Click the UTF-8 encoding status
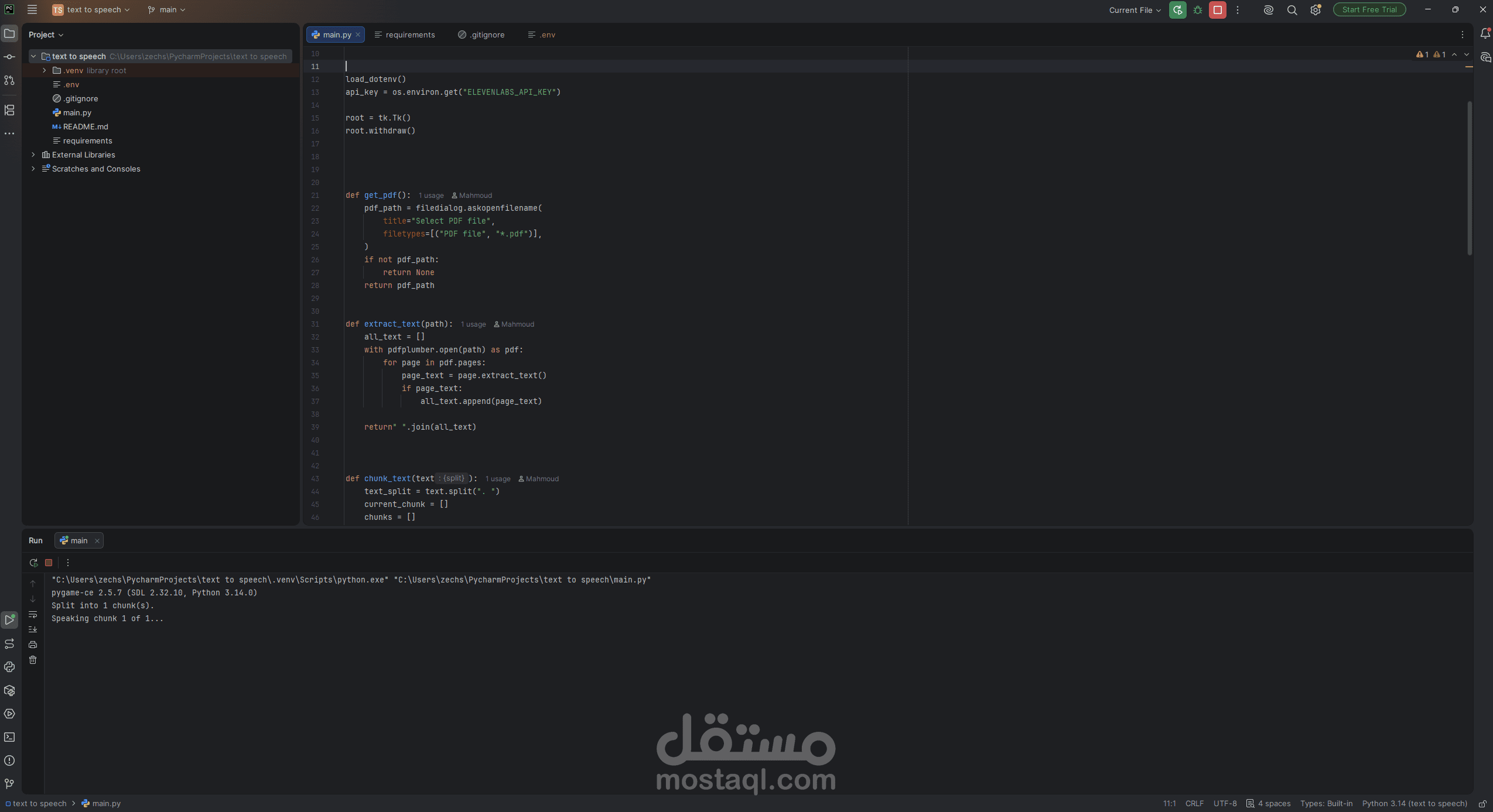1493x812 pixels. tap(1225, 804)
